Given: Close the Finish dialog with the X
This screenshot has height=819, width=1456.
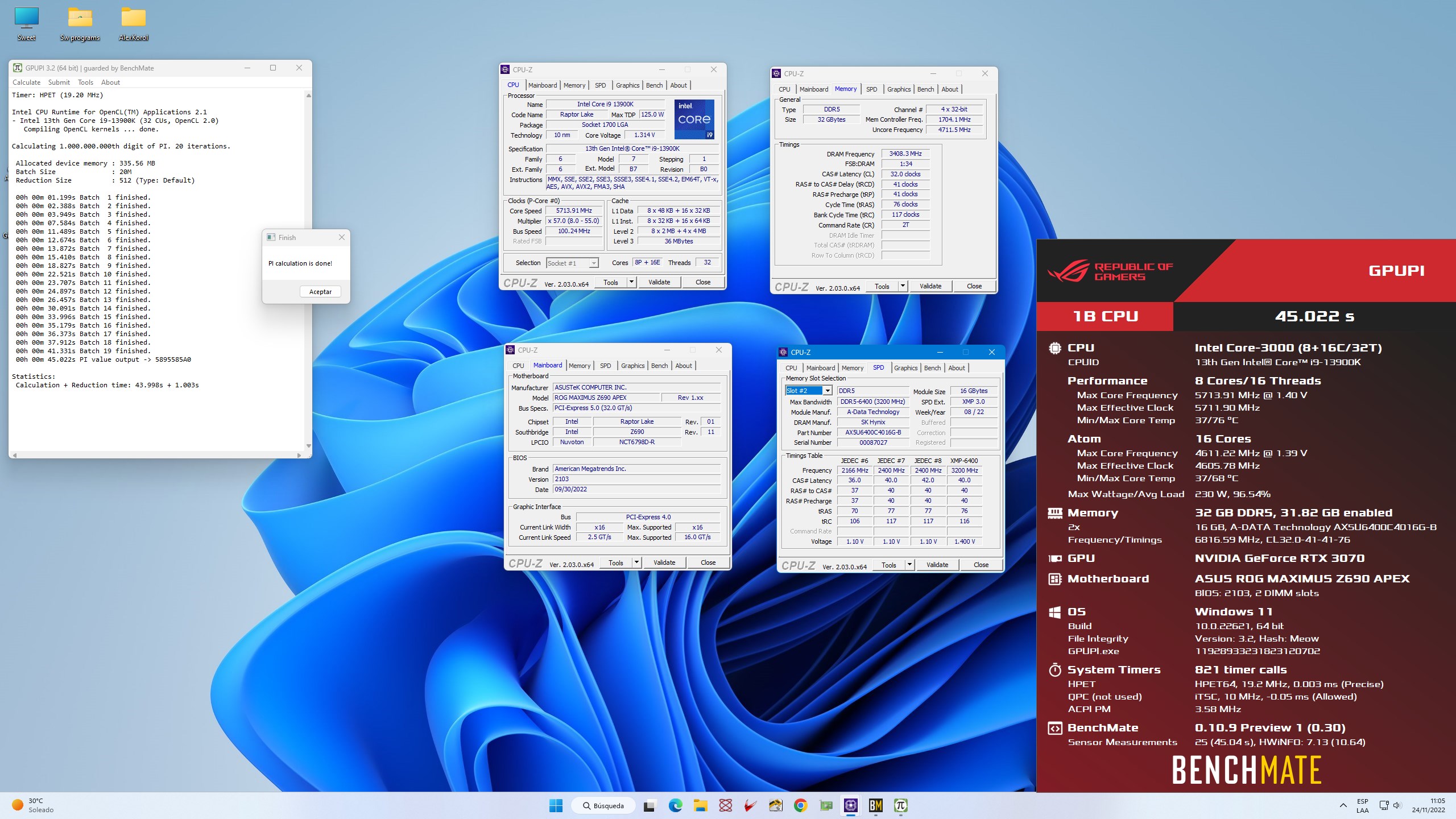Looking at the screenshot, I should click(x=342, y=237).
